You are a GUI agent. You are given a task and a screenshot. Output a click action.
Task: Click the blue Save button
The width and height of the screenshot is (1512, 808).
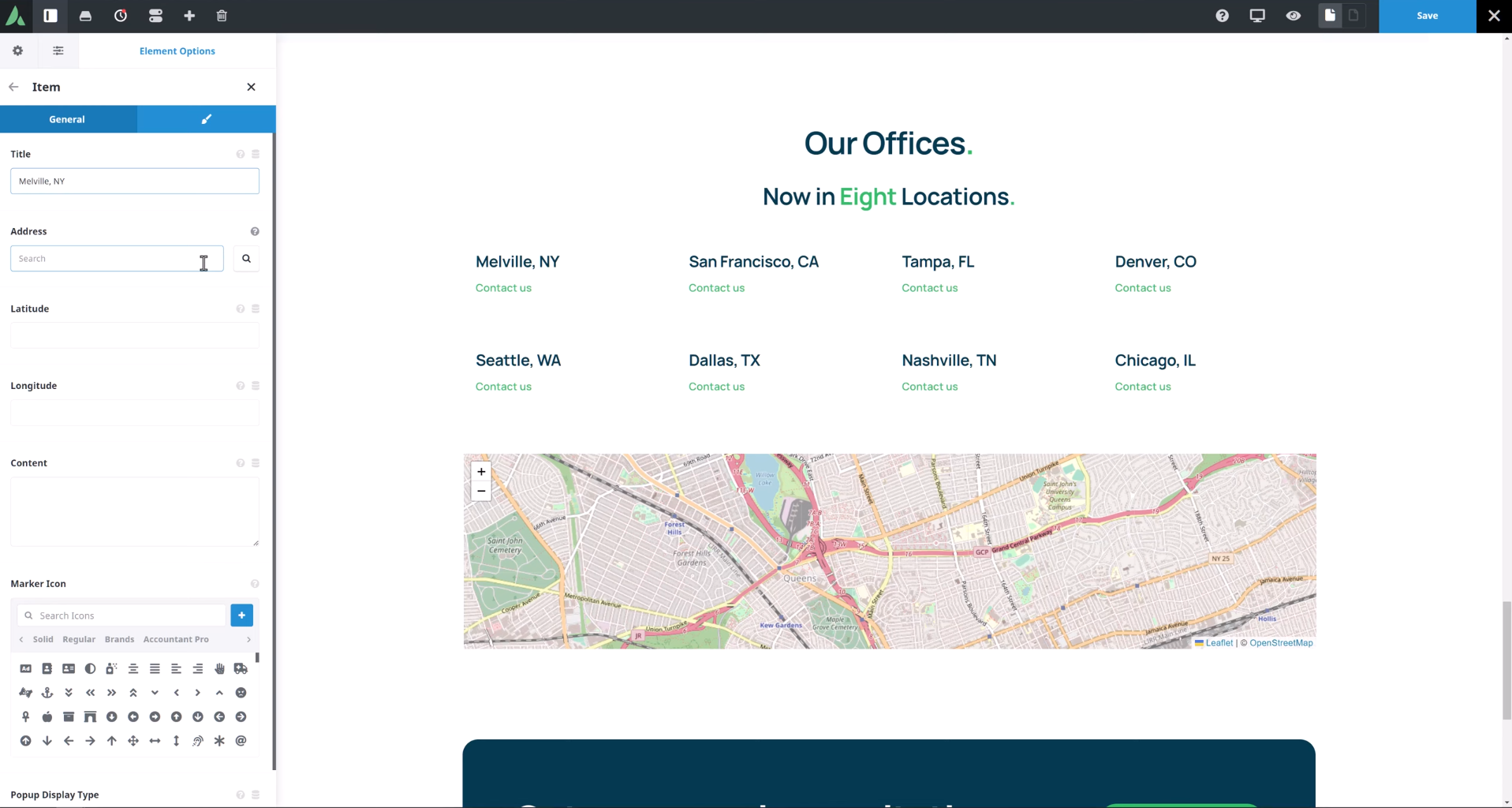point(1426,16)
